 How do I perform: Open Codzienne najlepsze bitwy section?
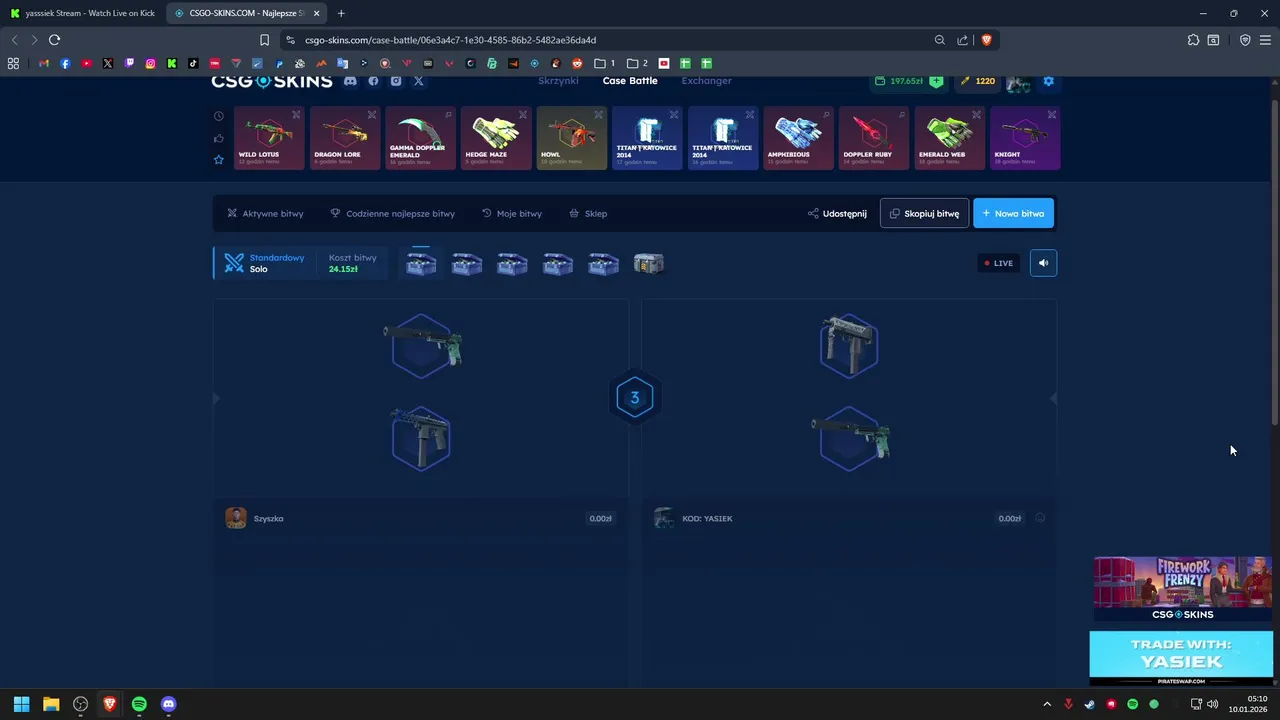pos(392,213)
